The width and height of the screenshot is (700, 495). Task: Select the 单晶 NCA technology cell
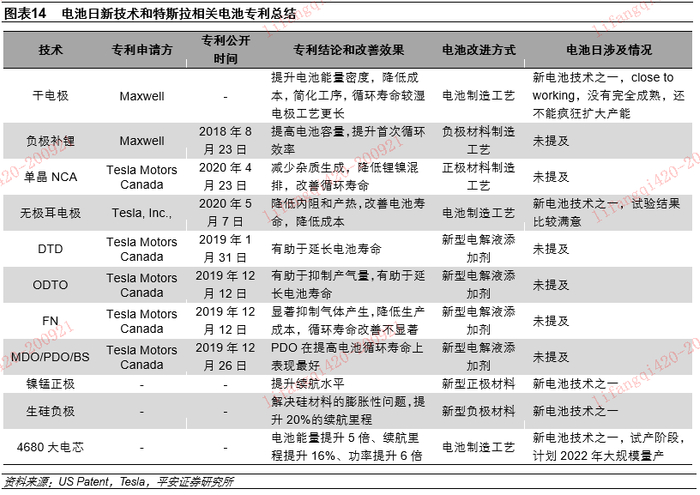(x=50, y=177)
